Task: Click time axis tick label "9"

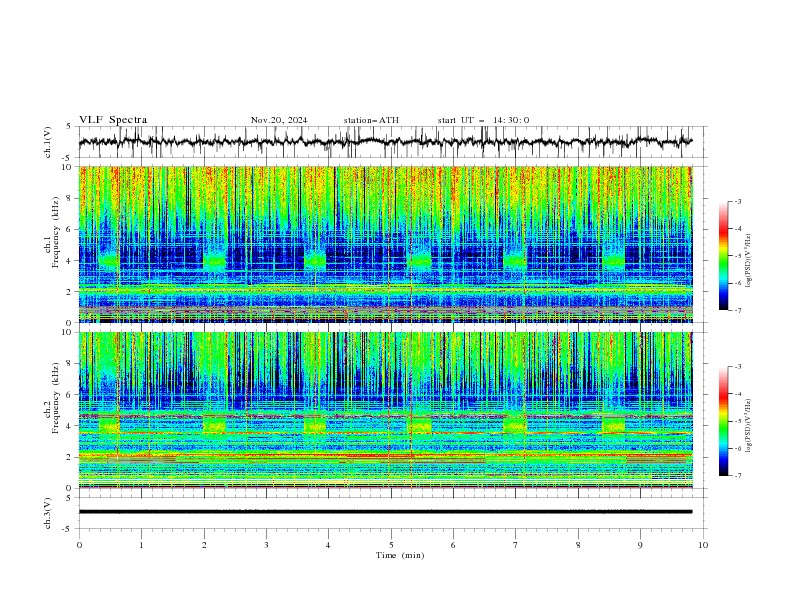Action: pyautogui.click(x=640, y=545)
